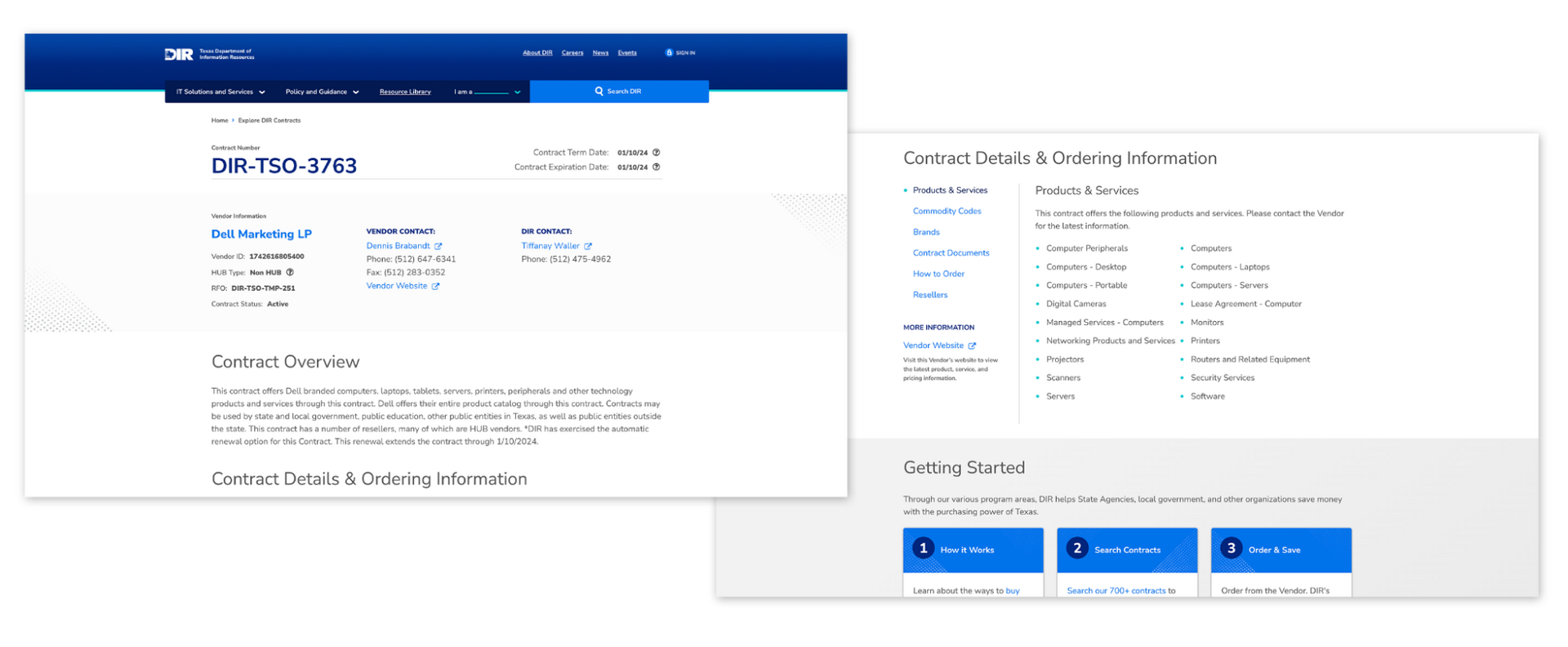The width and height of the screenshot is (1568, 647).
Task: Select Brands side tab
Action: [x=926, y=232]
